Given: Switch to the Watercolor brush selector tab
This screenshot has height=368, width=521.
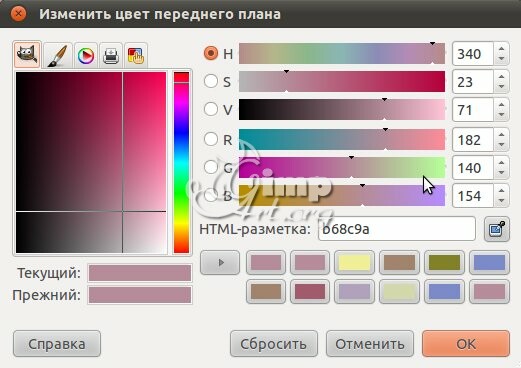Looking at the screenshot, I should (x=57, y=55).
